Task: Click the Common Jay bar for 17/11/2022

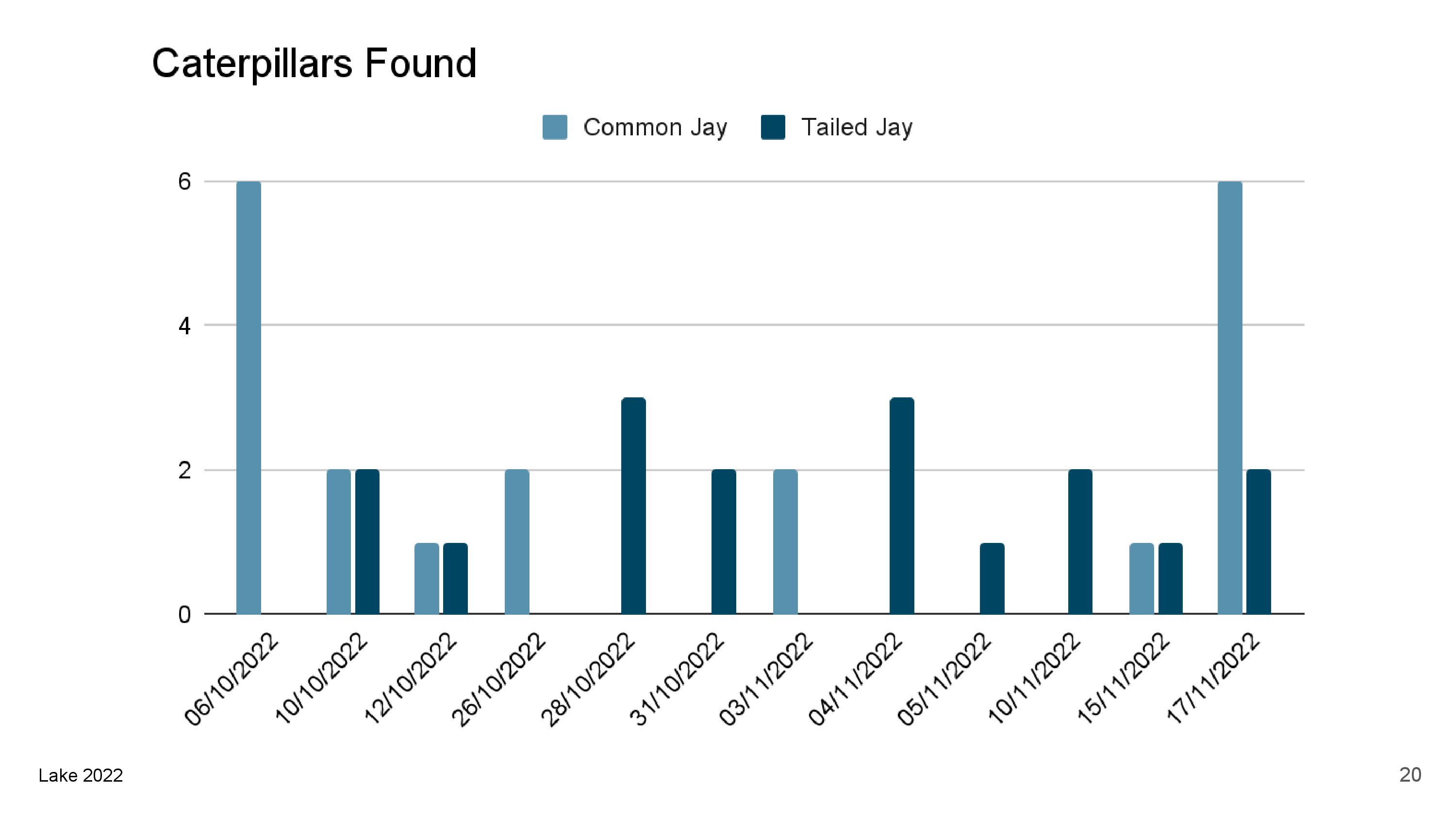Action: tap(1229, 397)
